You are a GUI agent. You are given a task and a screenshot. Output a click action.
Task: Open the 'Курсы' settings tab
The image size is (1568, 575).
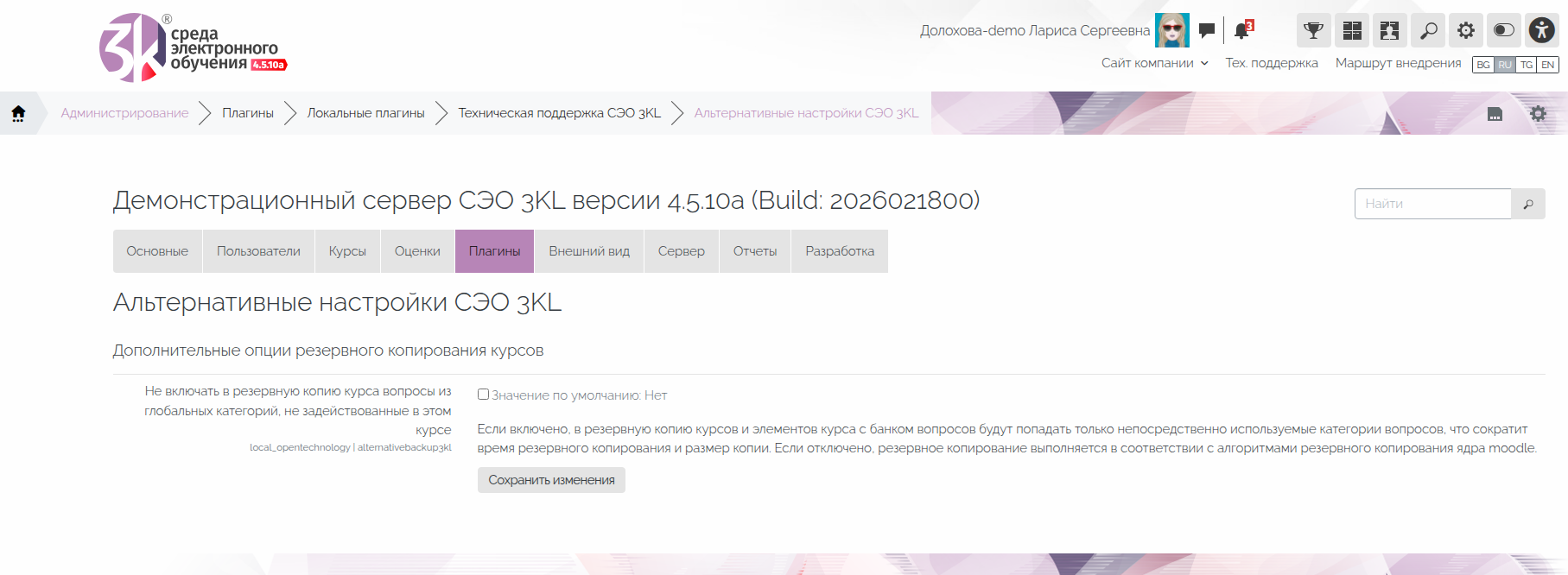[x=347, y=251]
